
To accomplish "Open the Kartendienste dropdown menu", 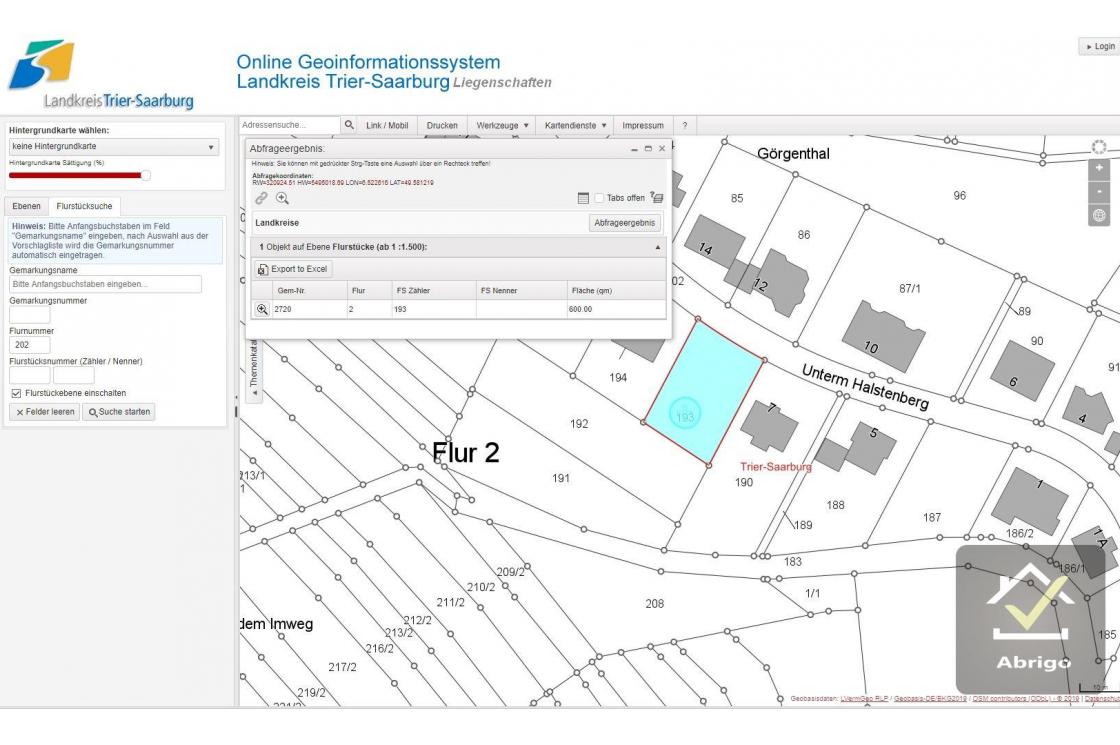I will (575, 125).
